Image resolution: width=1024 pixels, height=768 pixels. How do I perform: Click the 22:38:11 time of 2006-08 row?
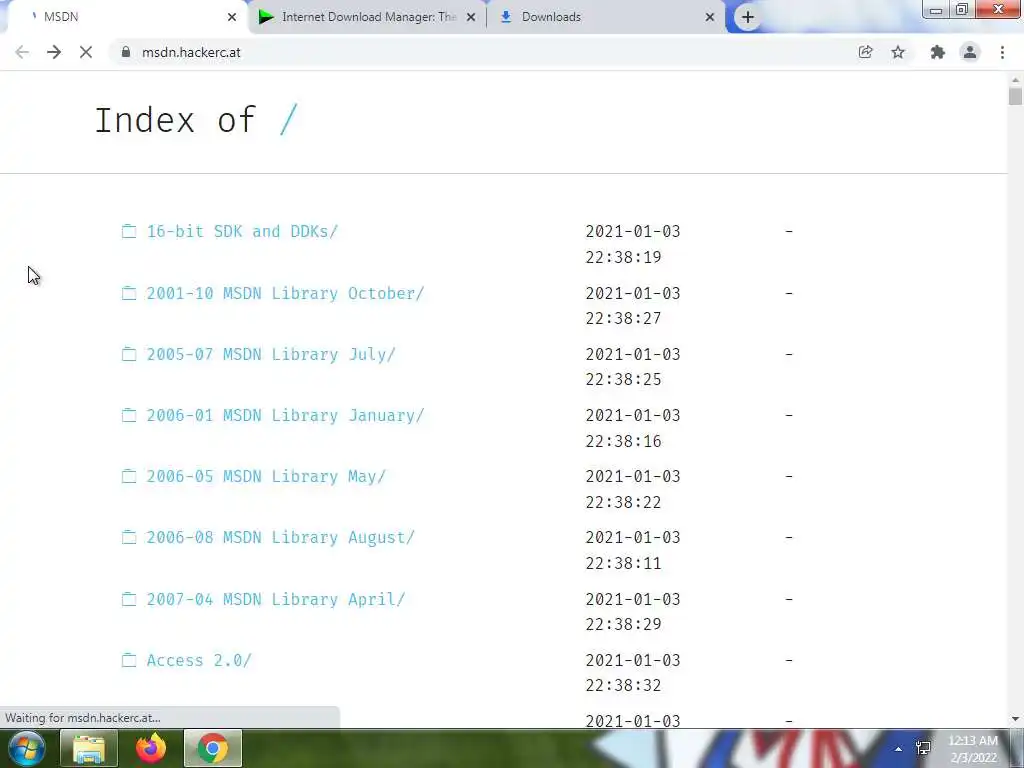623,563
